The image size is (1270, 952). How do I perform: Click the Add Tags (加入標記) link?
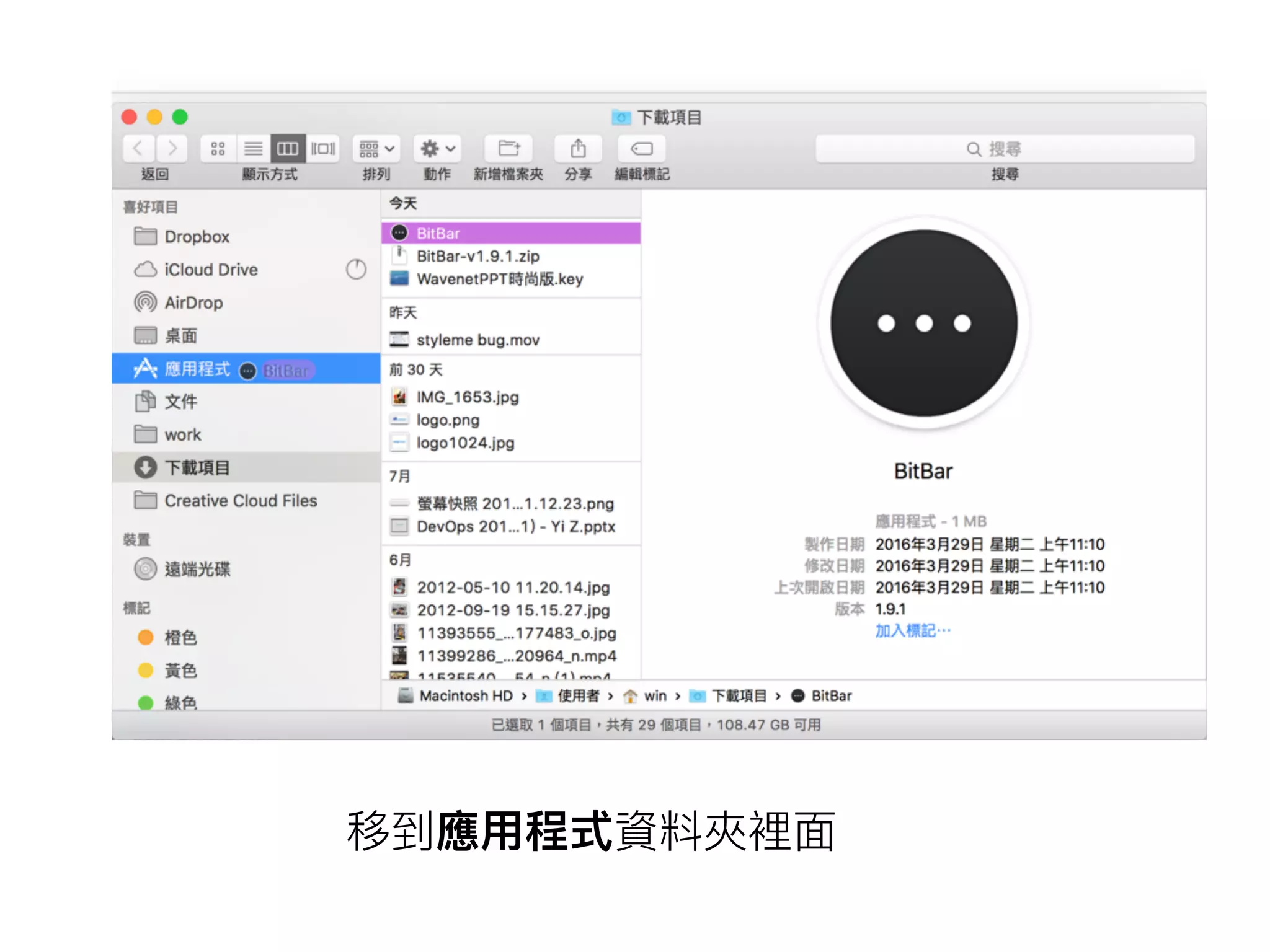pyautogui.click(x=912, y=631)
